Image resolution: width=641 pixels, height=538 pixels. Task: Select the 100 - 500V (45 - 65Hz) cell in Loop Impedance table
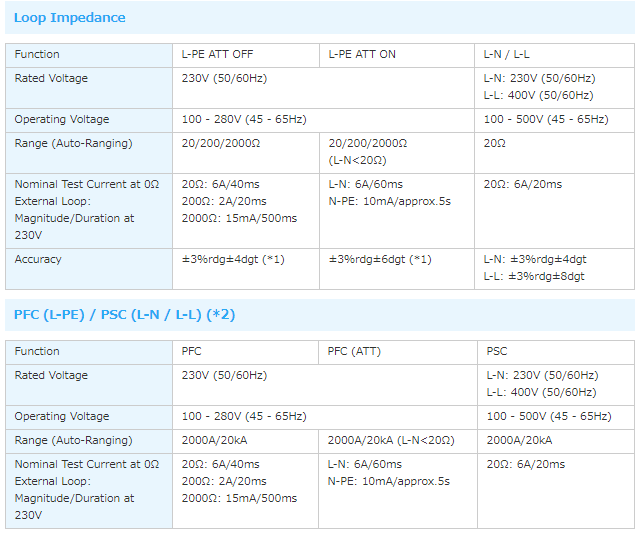(545, 119)
